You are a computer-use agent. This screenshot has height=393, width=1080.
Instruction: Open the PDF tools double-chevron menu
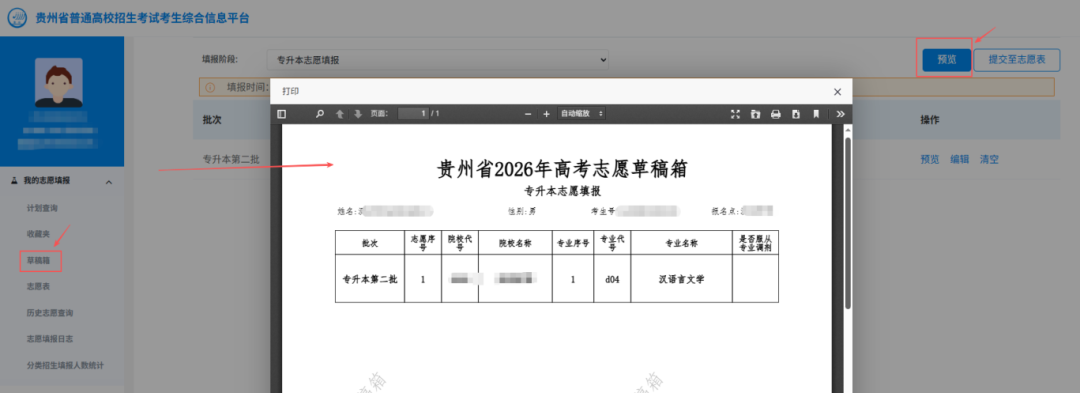pos(840,114)
